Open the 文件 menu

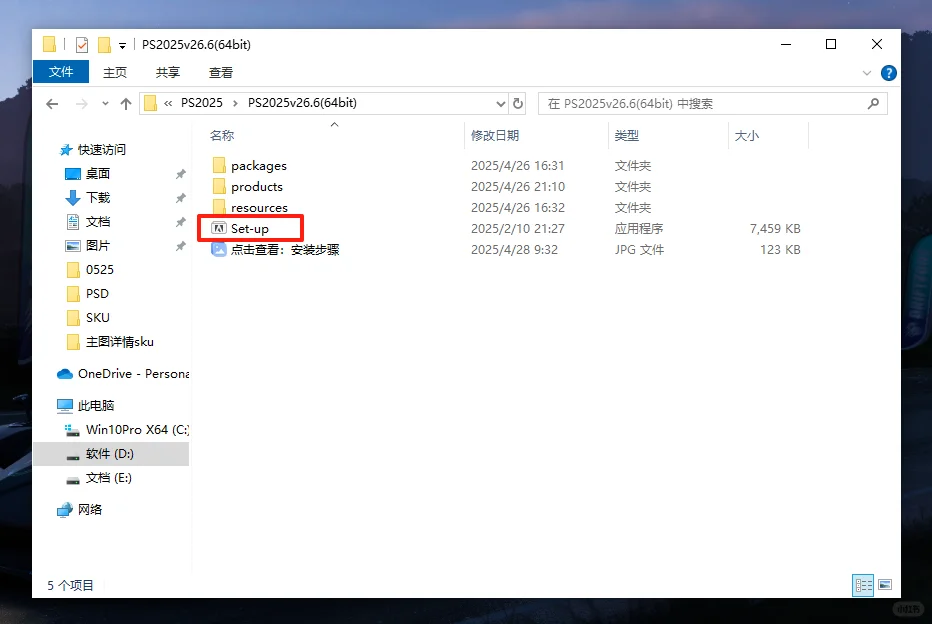tap(61, 72)
